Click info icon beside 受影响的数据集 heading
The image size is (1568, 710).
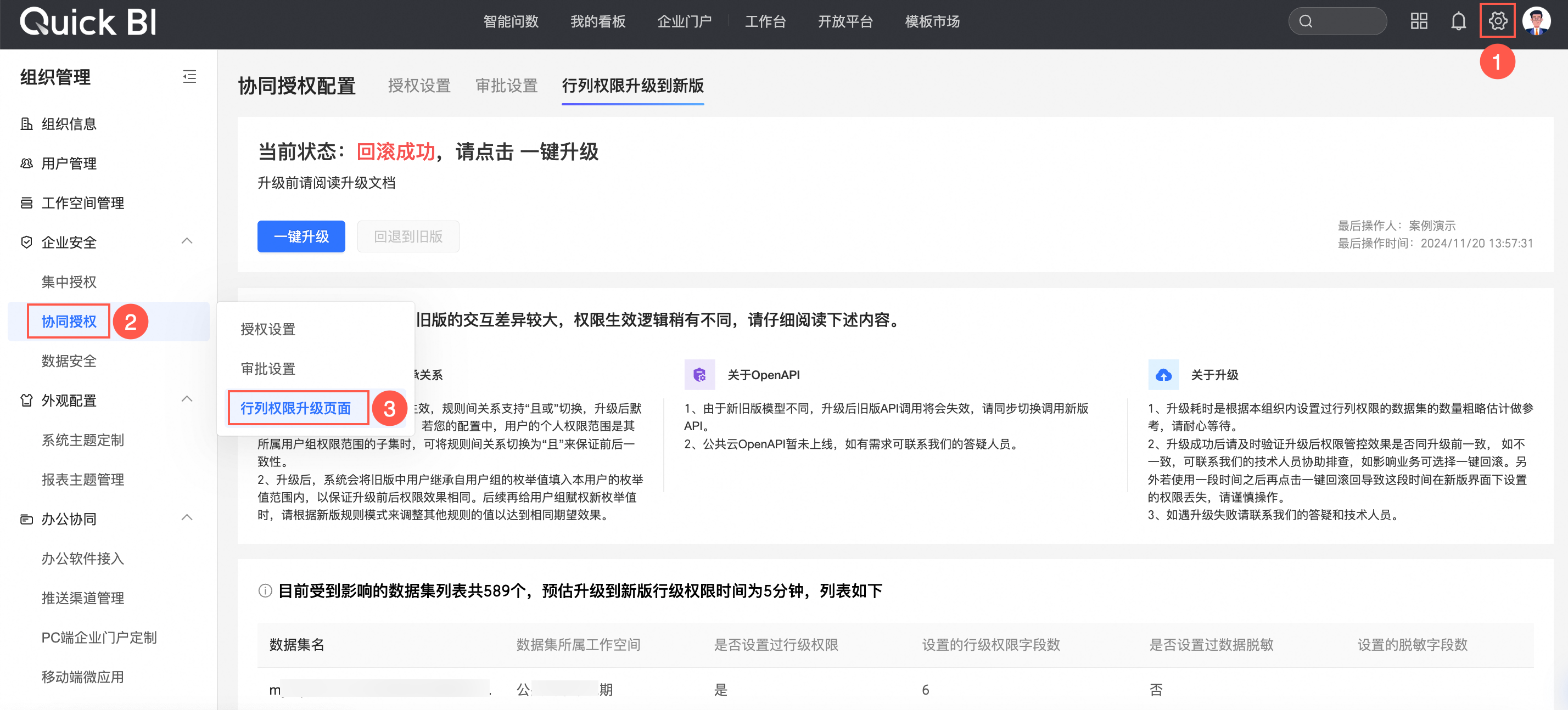[x=265, y=590]
